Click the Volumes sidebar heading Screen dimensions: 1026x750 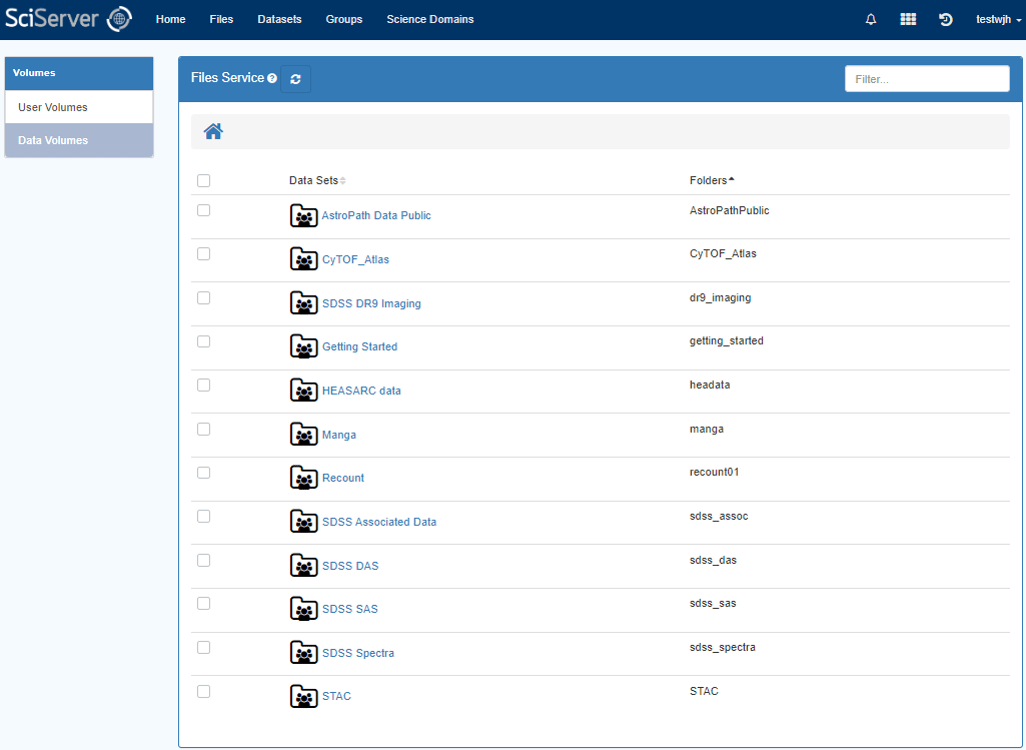[79, 73]
